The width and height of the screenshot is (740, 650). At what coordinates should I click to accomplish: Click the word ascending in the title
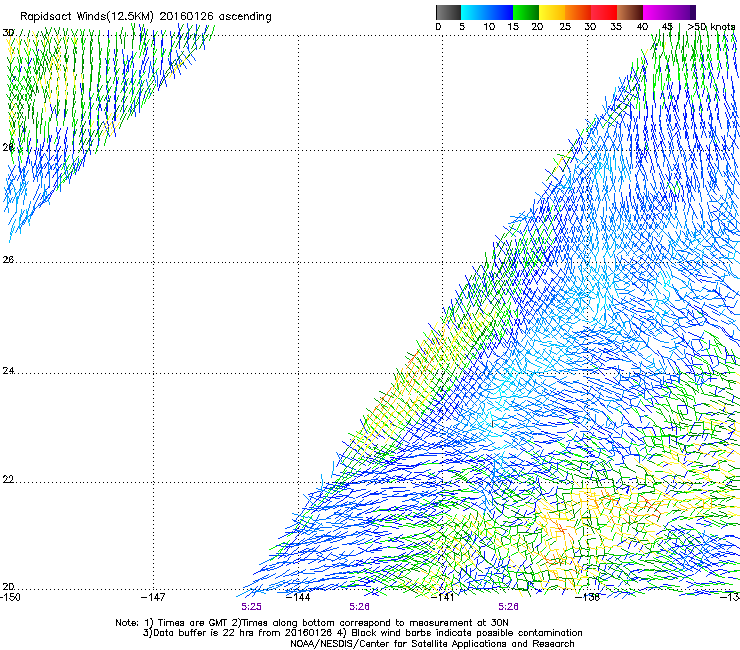click(245, 17)
